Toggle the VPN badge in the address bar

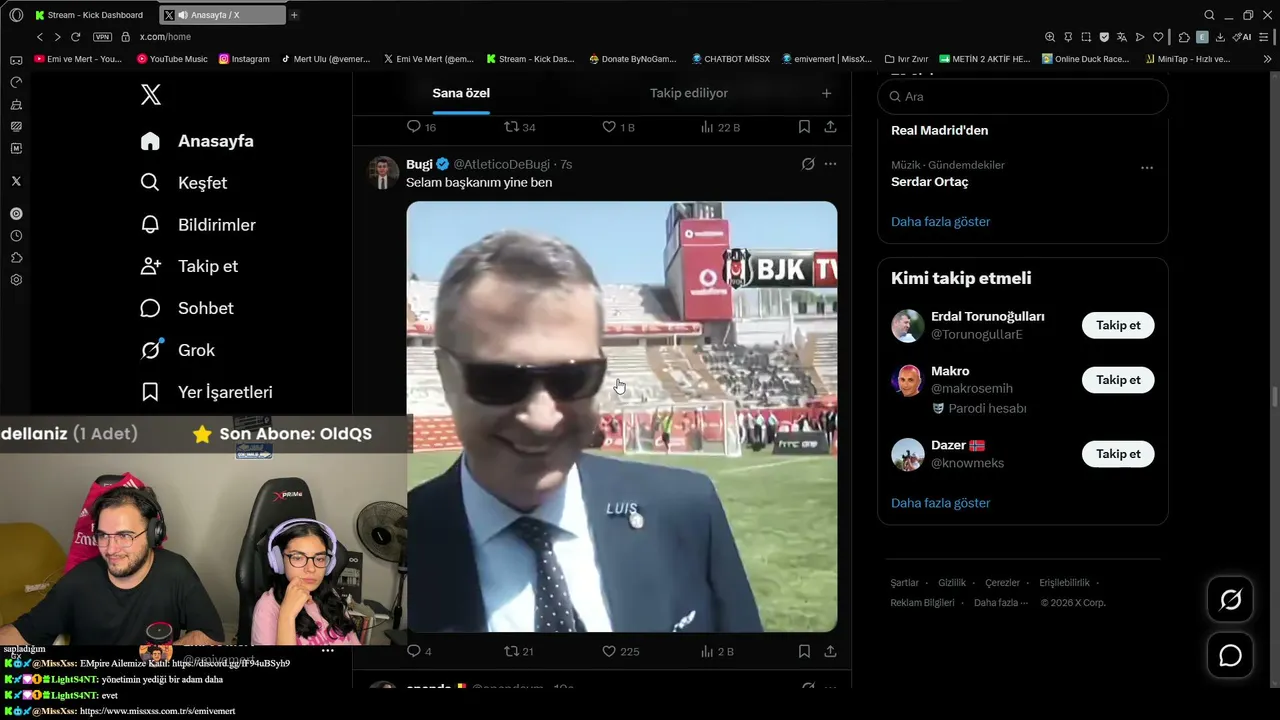(x=102, y=37)
